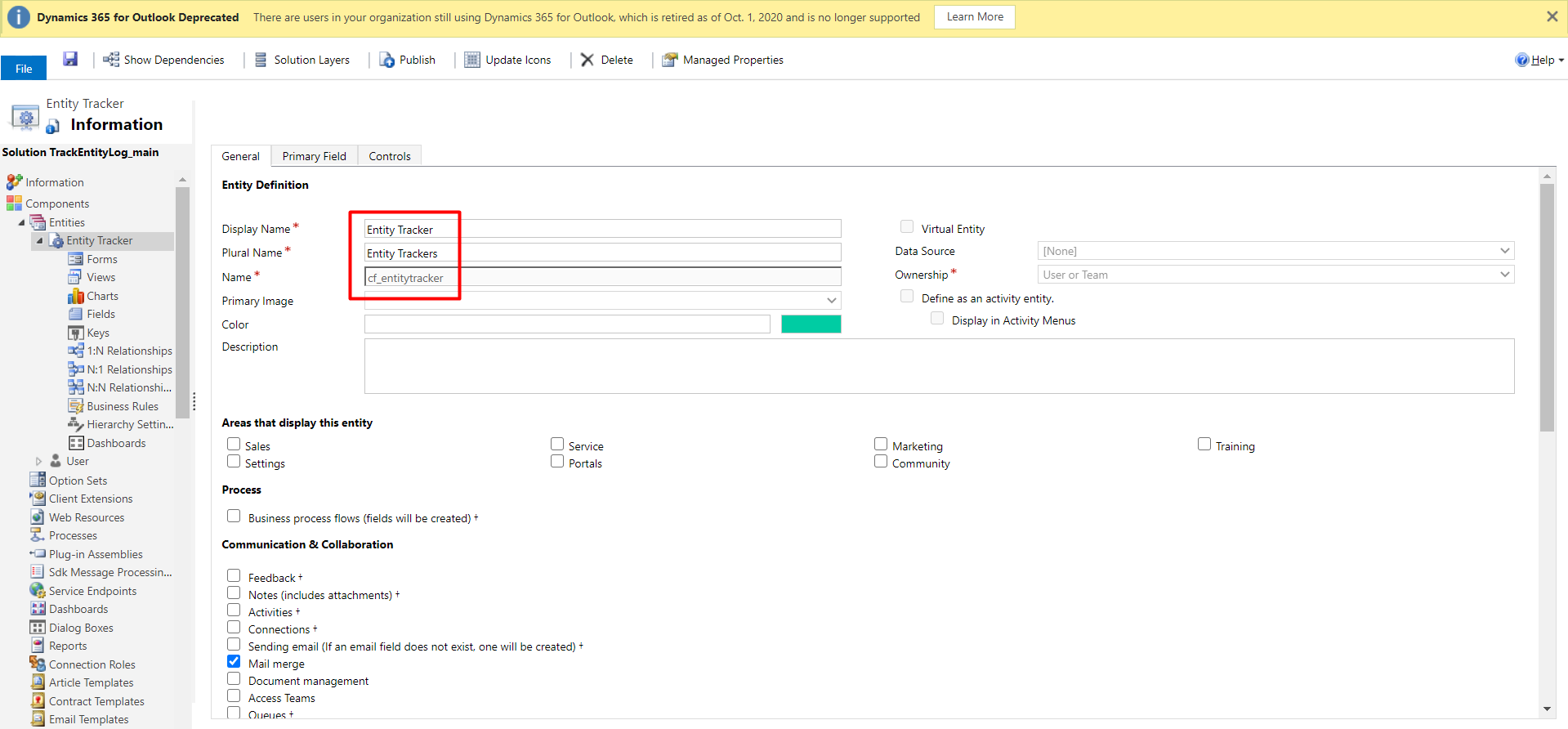This screenshot has height=729, width=1568.
Task: Open the Managed Properties icon
Action: click(670, 60)
